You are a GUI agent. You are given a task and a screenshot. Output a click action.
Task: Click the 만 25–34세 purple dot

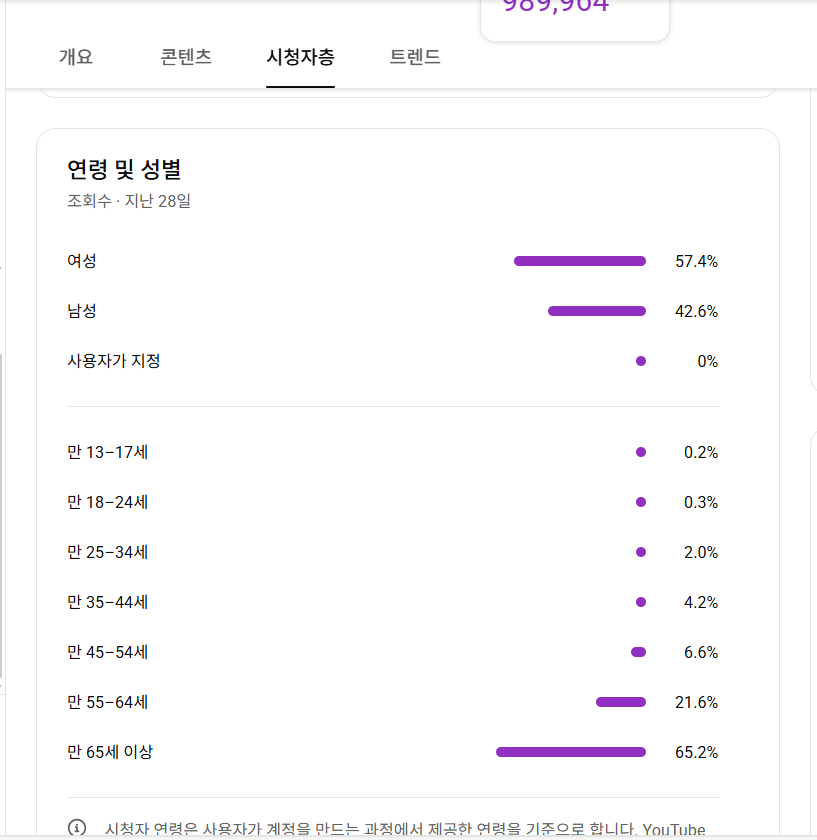(641, 552)
